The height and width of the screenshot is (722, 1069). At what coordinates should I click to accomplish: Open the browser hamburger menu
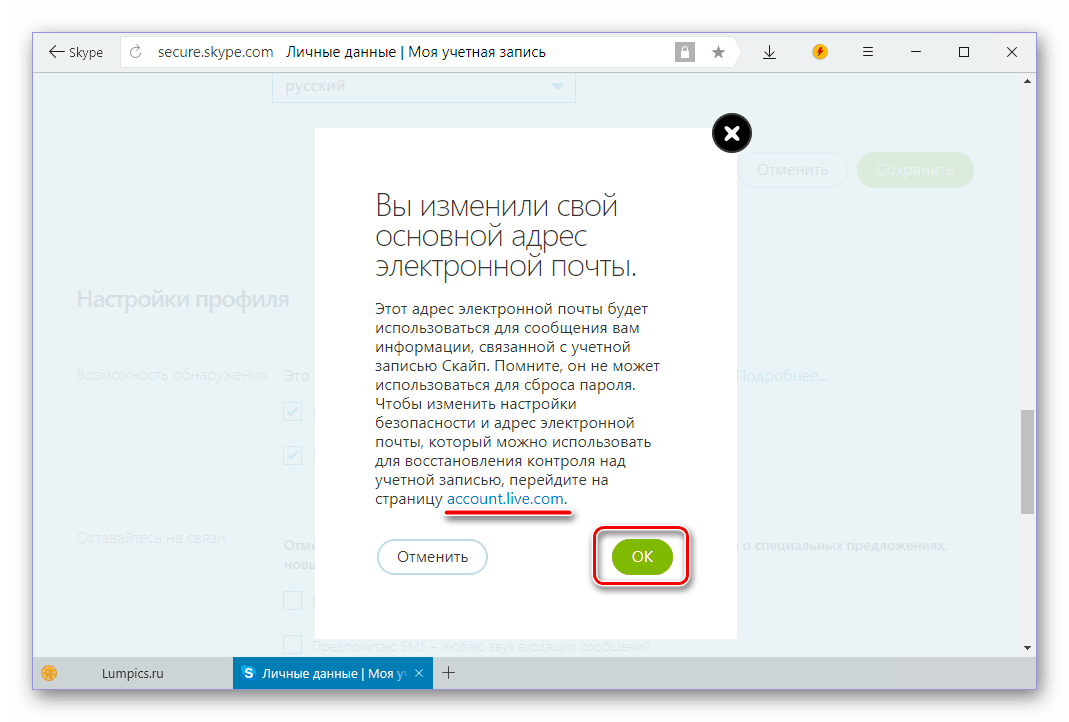pyautogui.click(x=868, y=52)
